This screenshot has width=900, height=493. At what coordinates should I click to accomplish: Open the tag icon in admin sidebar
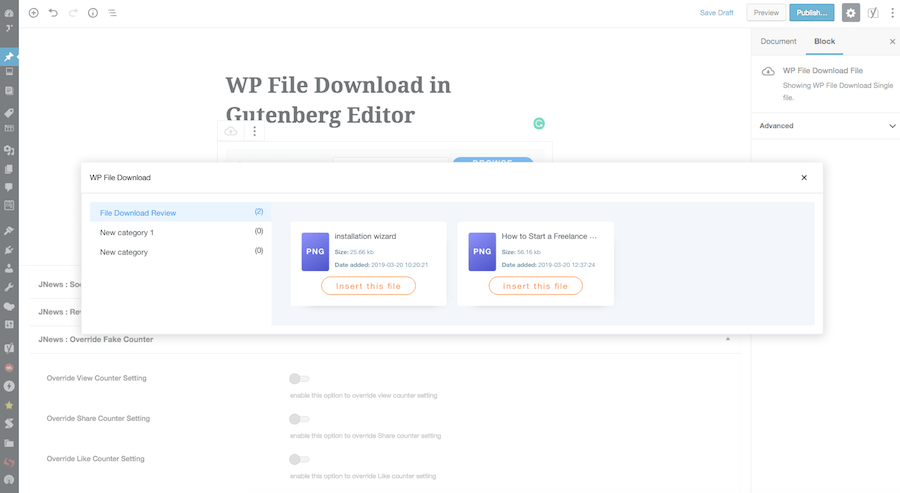click(x=9, y=113)
